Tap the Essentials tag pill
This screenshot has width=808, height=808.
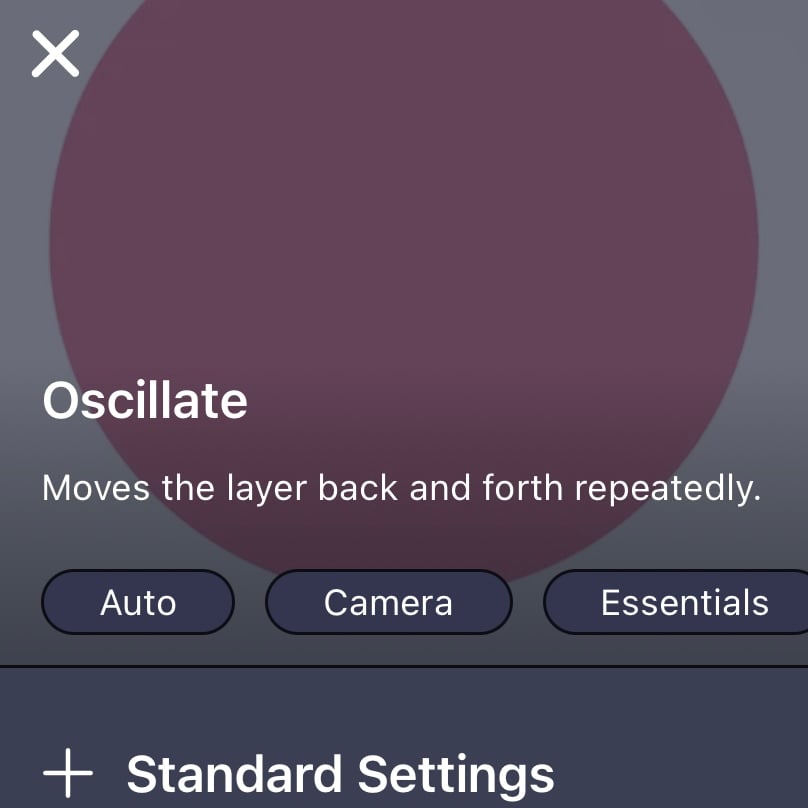pos(683,602)
